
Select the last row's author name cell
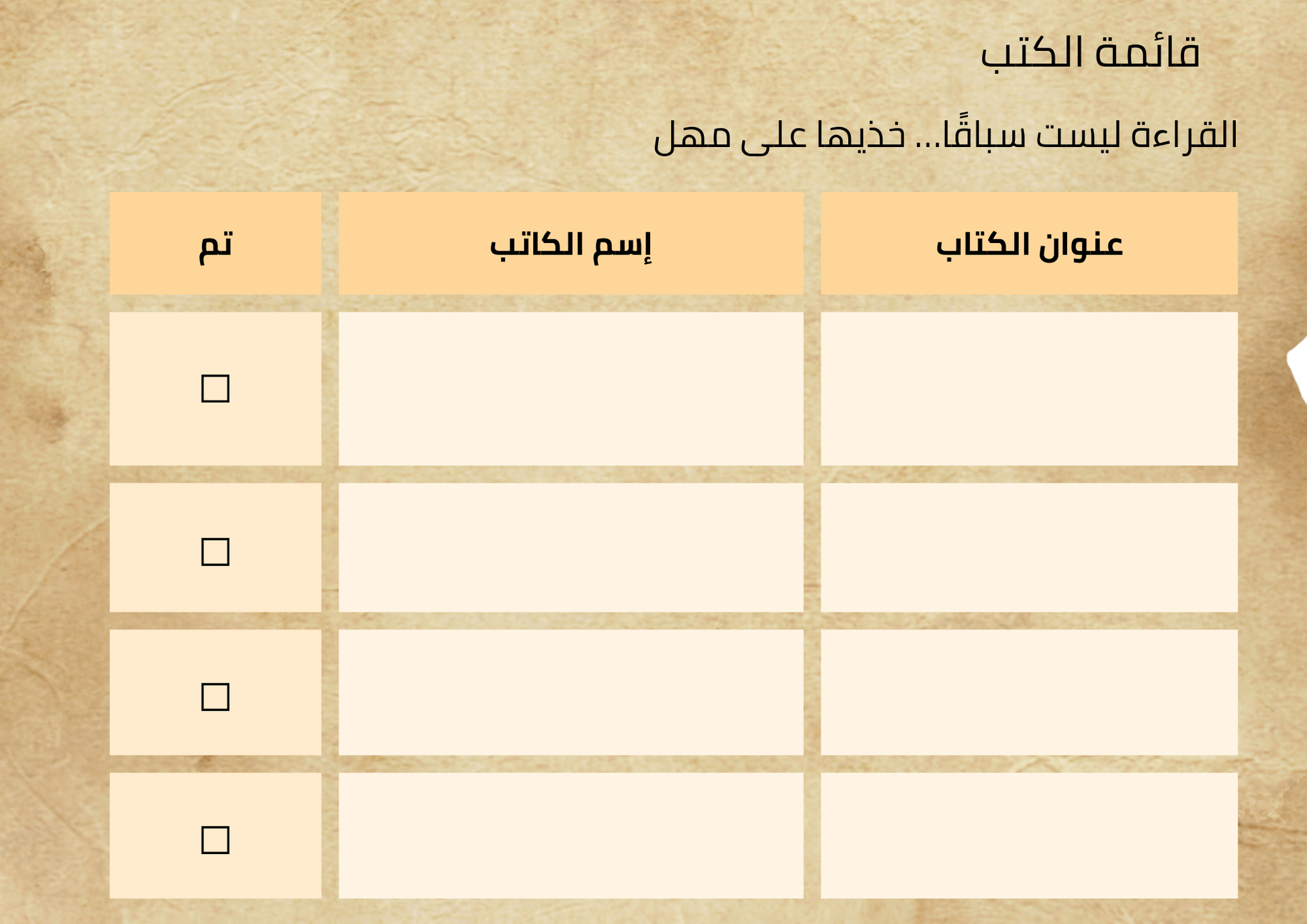[570, 835]
